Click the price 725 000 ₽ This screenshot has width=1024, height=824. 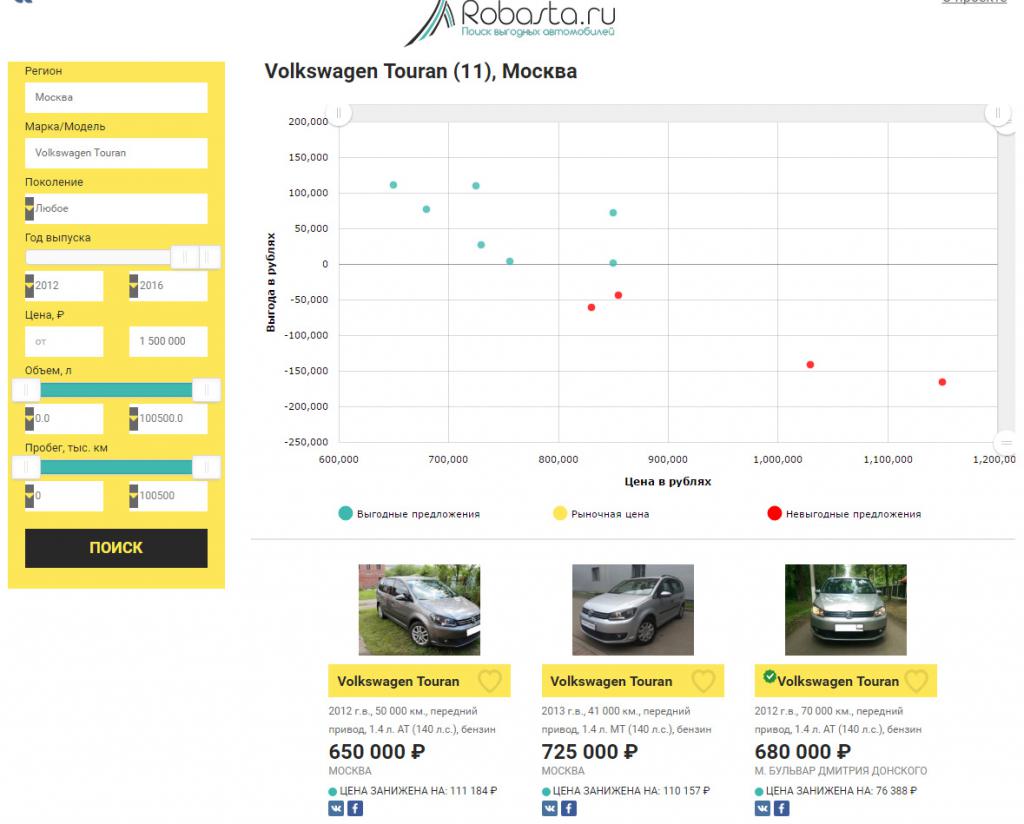590,752
